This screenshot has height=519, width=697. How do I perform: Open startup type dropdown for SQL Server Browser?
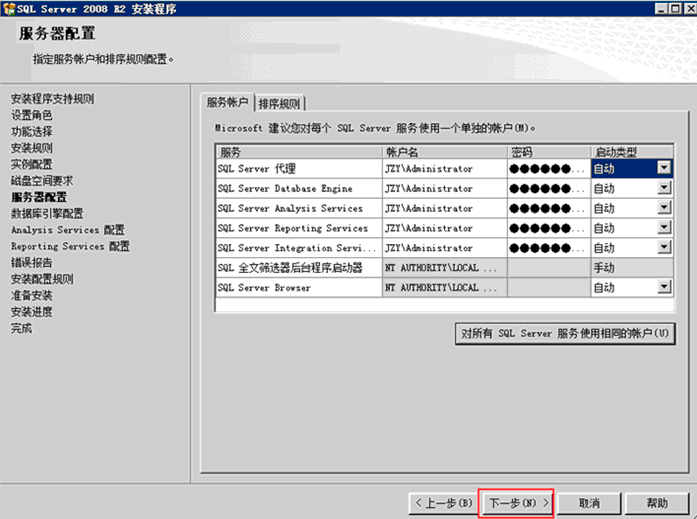pyautogui.click(x=664, y=287)
